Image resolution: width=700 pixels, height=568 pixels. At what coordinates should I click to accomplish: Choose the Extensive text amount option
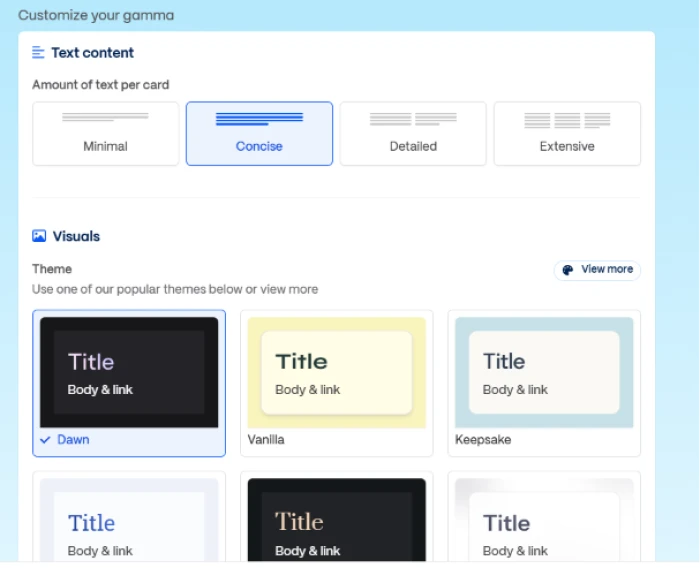567,134
